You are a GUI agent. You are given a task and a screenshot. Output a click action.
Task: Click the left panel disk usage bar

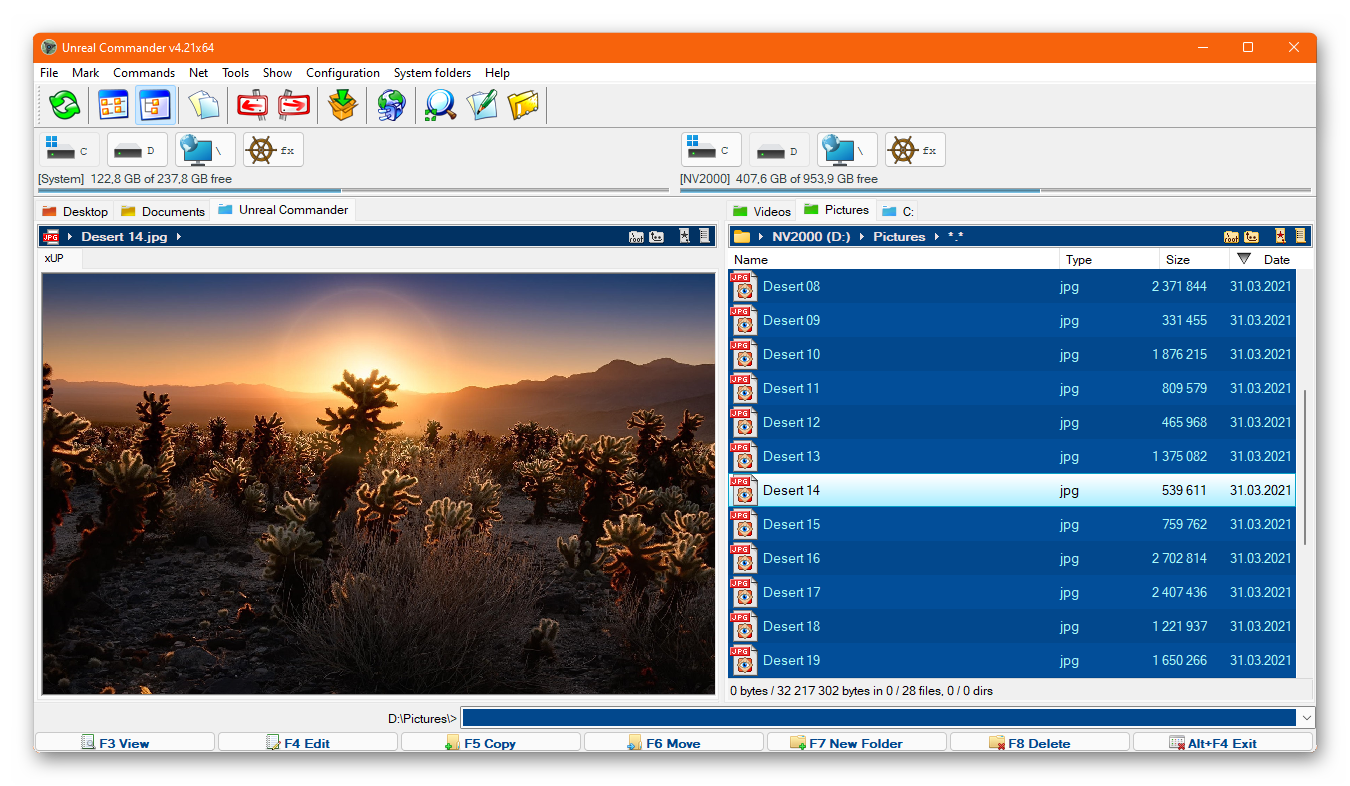coord(354,190)
